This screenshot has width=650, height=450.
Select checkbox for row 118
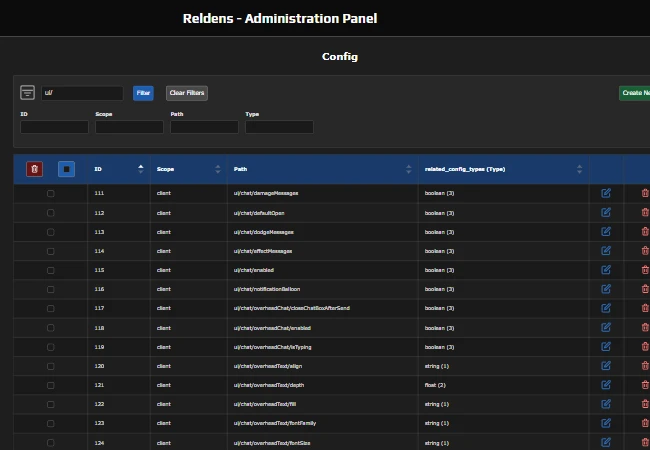51,328
